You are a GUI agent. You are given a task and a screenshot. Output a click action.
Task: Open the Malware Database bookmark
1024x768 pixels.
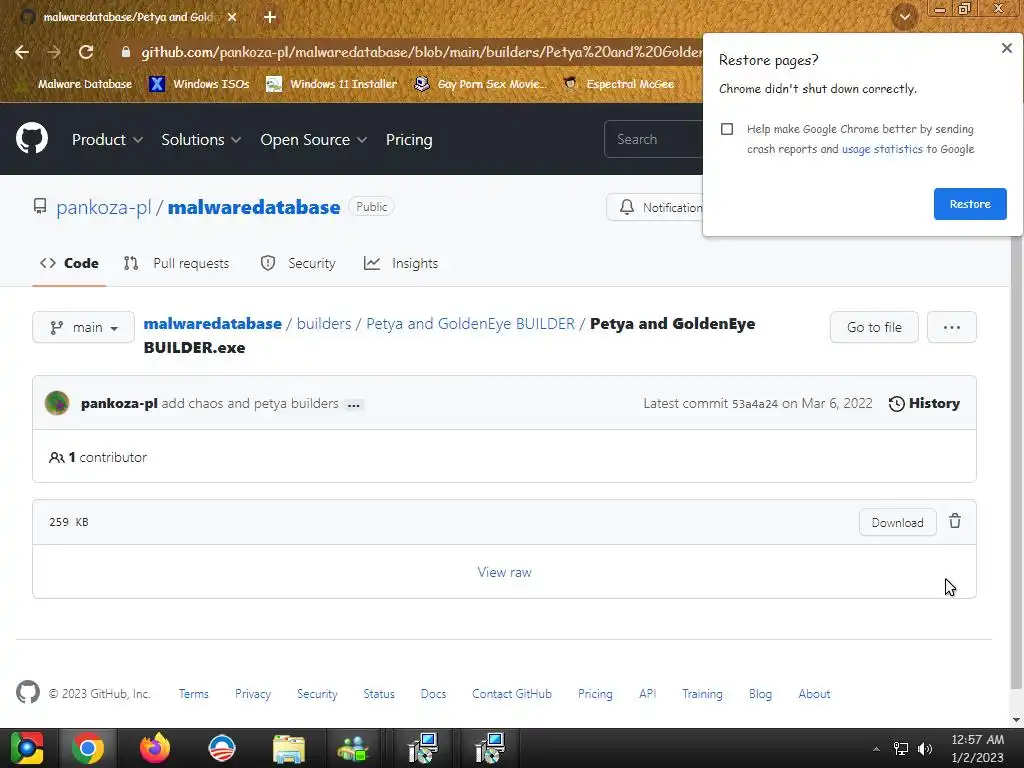[x=75, y=84]
